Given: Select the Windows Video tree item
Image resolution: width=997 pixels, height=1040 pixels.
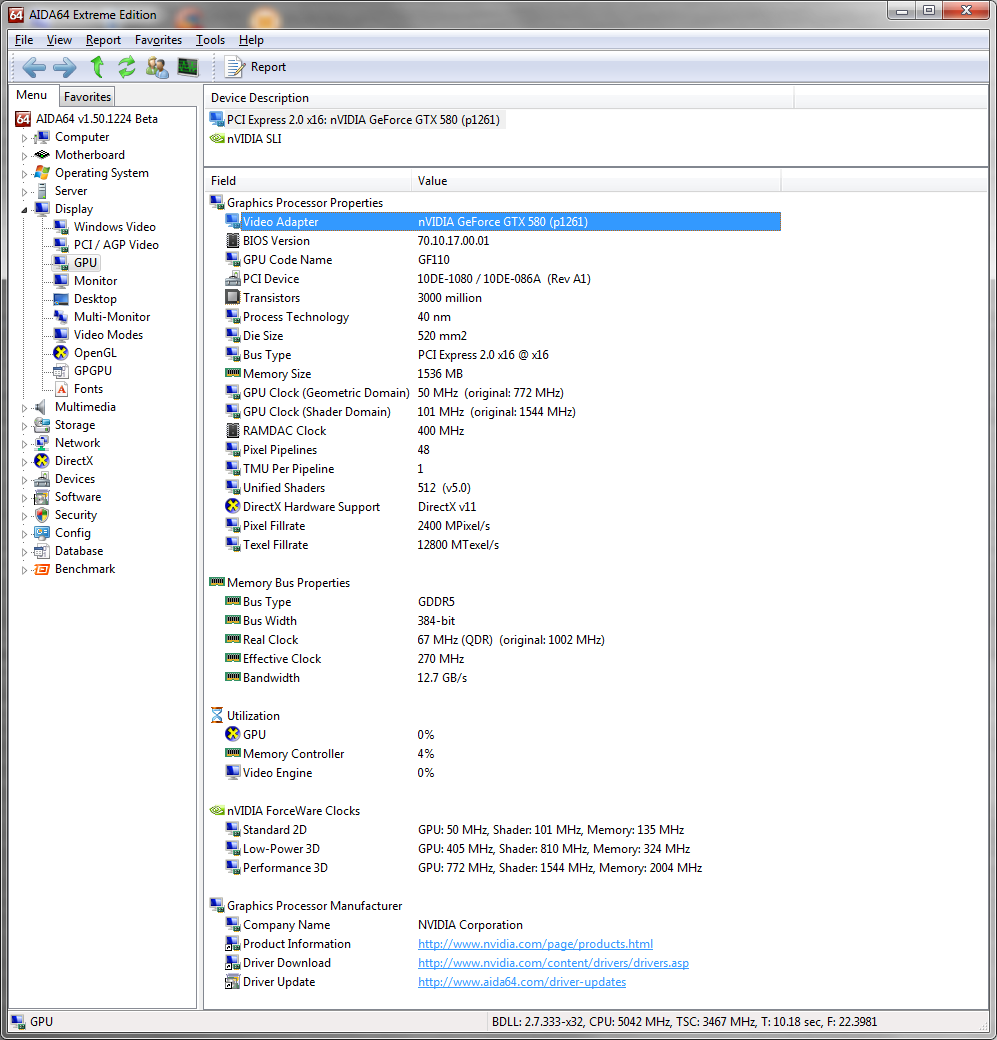Looking at the screenshot, I should (114, 227).
